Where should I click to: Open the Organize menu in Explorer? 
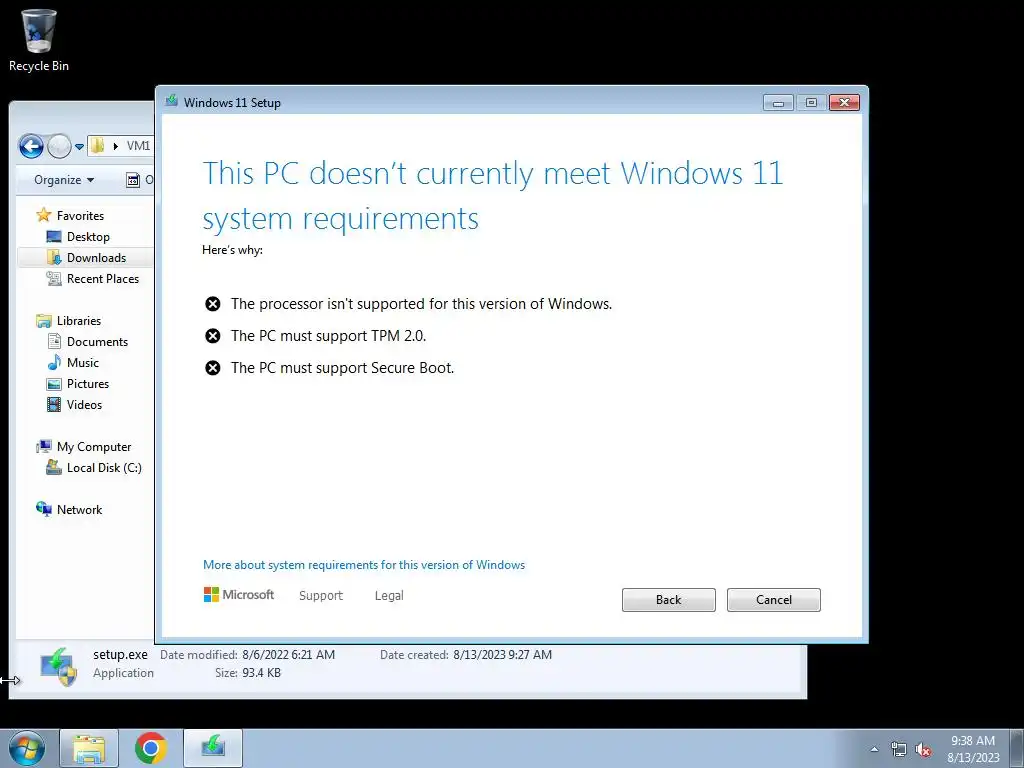[64, 180]
